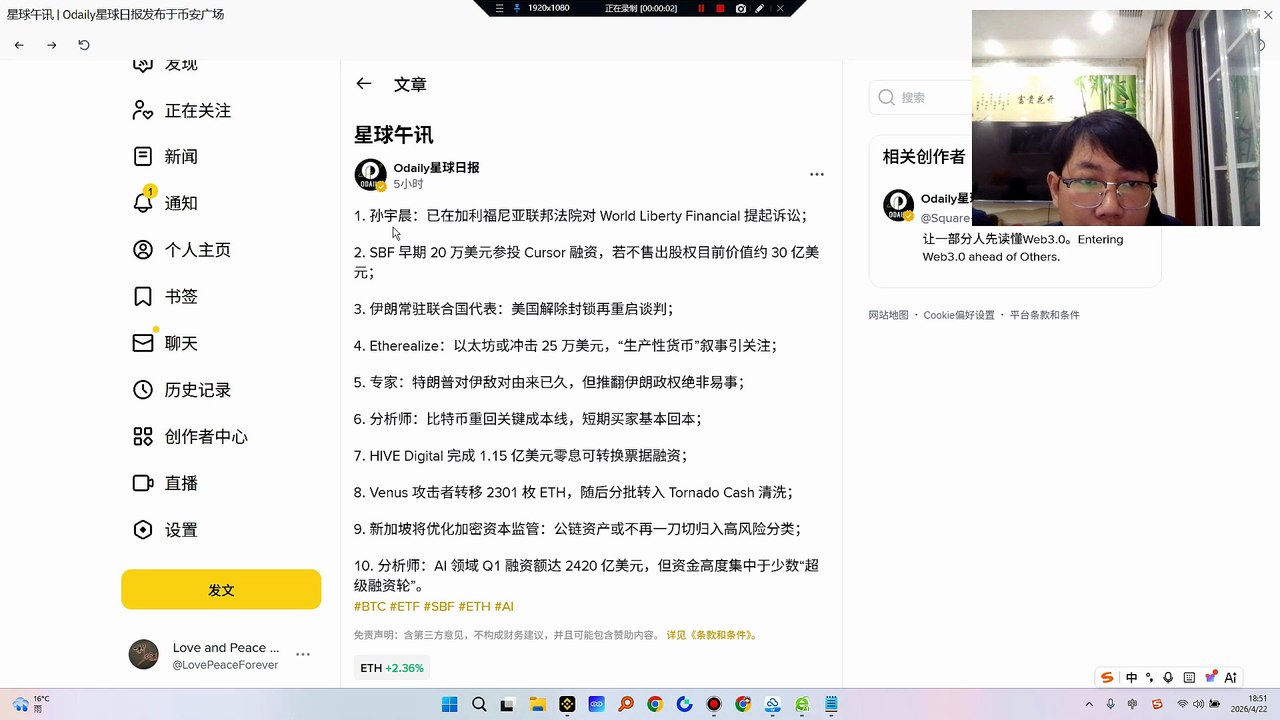Open the more options menu on Odaily's article

click(817, 174)
